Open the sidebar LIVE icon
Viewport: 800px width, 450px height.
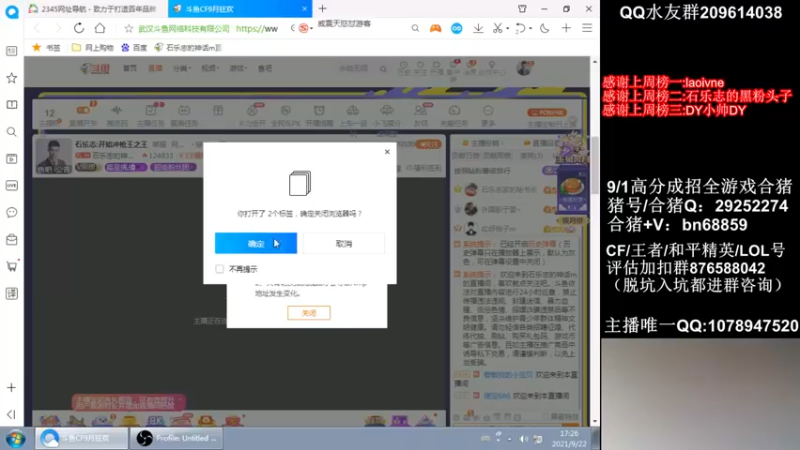(x=11, y=186)
